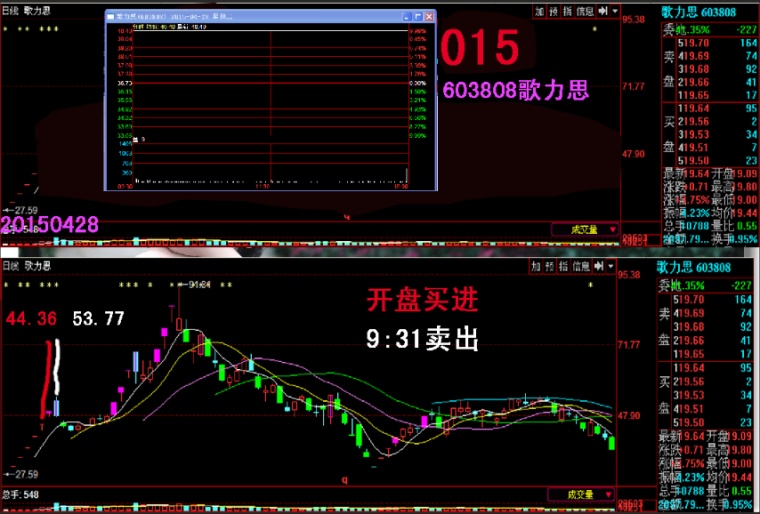The image size is (760, 514).
Task: Expand the dropdown arrow in the upper chart toolbar
Action: pyautogui.click(x=615, y=11)
